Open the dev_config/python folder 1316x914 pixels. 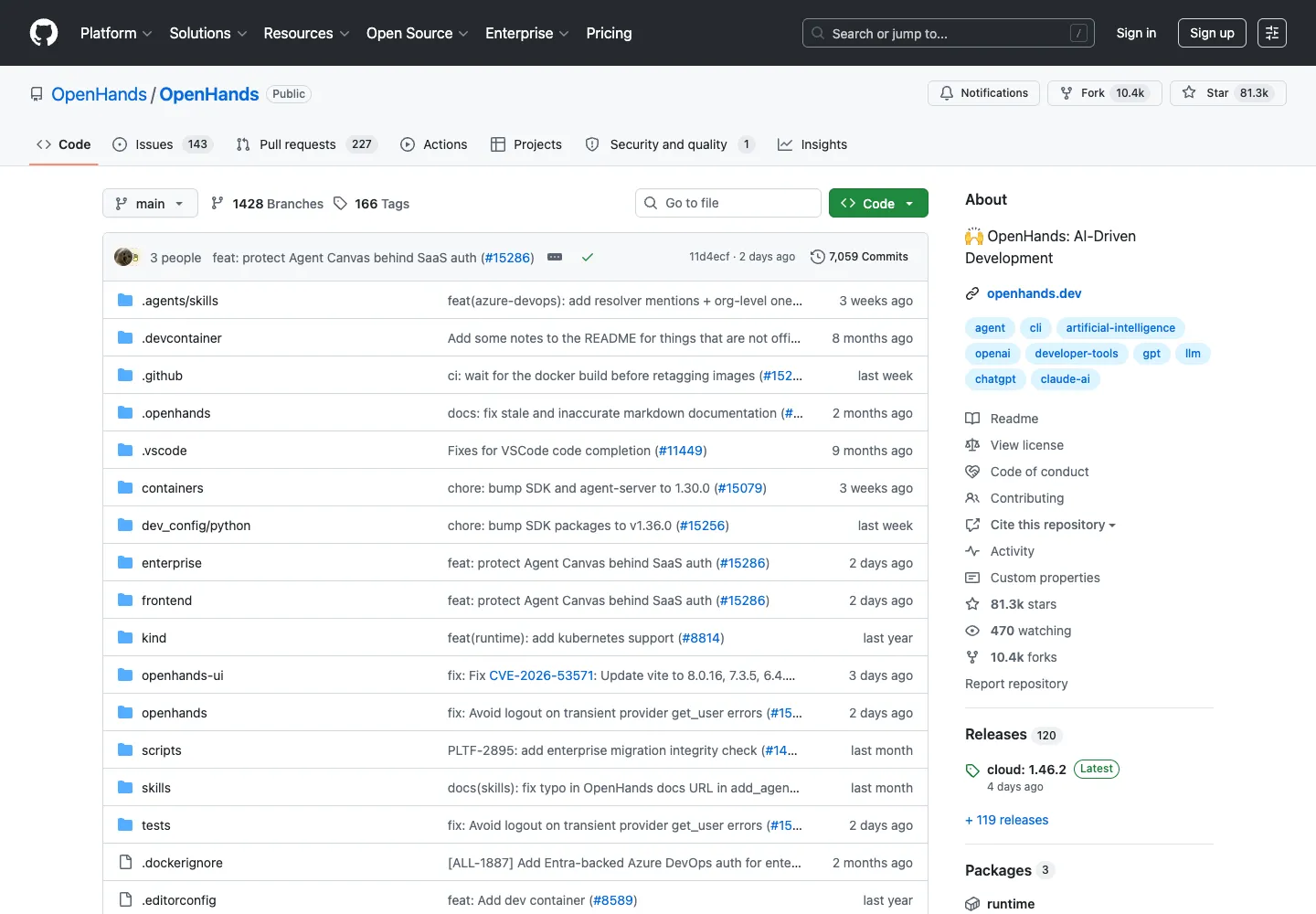[196, 526]
